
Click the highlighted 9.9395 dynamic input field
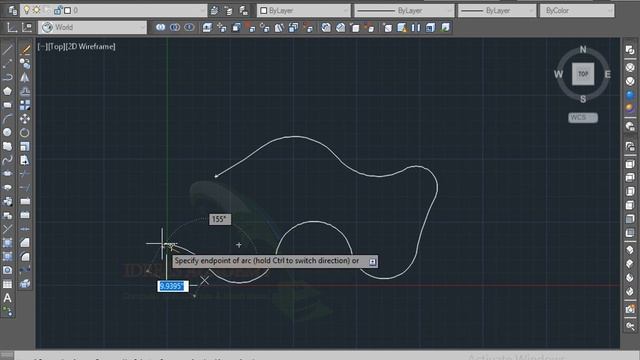173,286
